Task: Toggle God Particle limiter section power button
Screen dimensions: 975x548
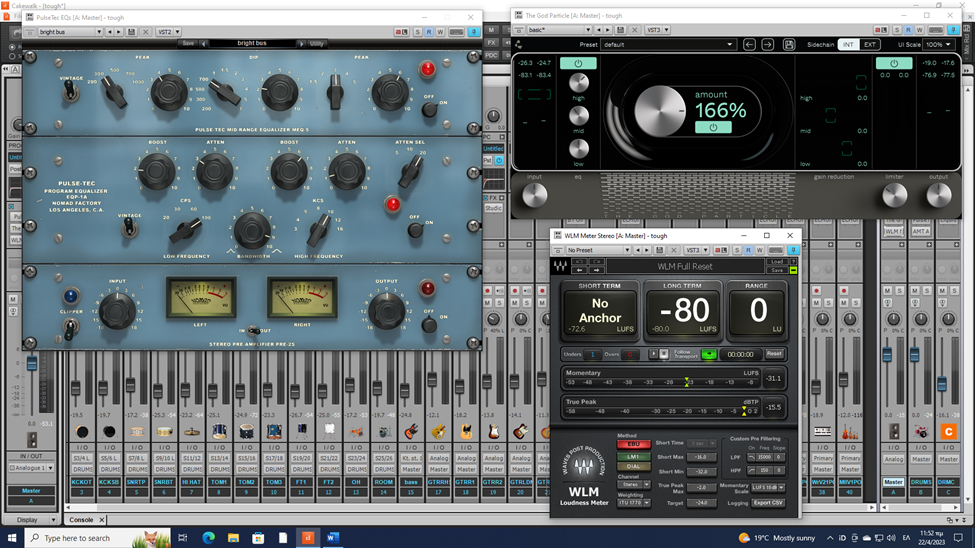Action: [894, 63]
